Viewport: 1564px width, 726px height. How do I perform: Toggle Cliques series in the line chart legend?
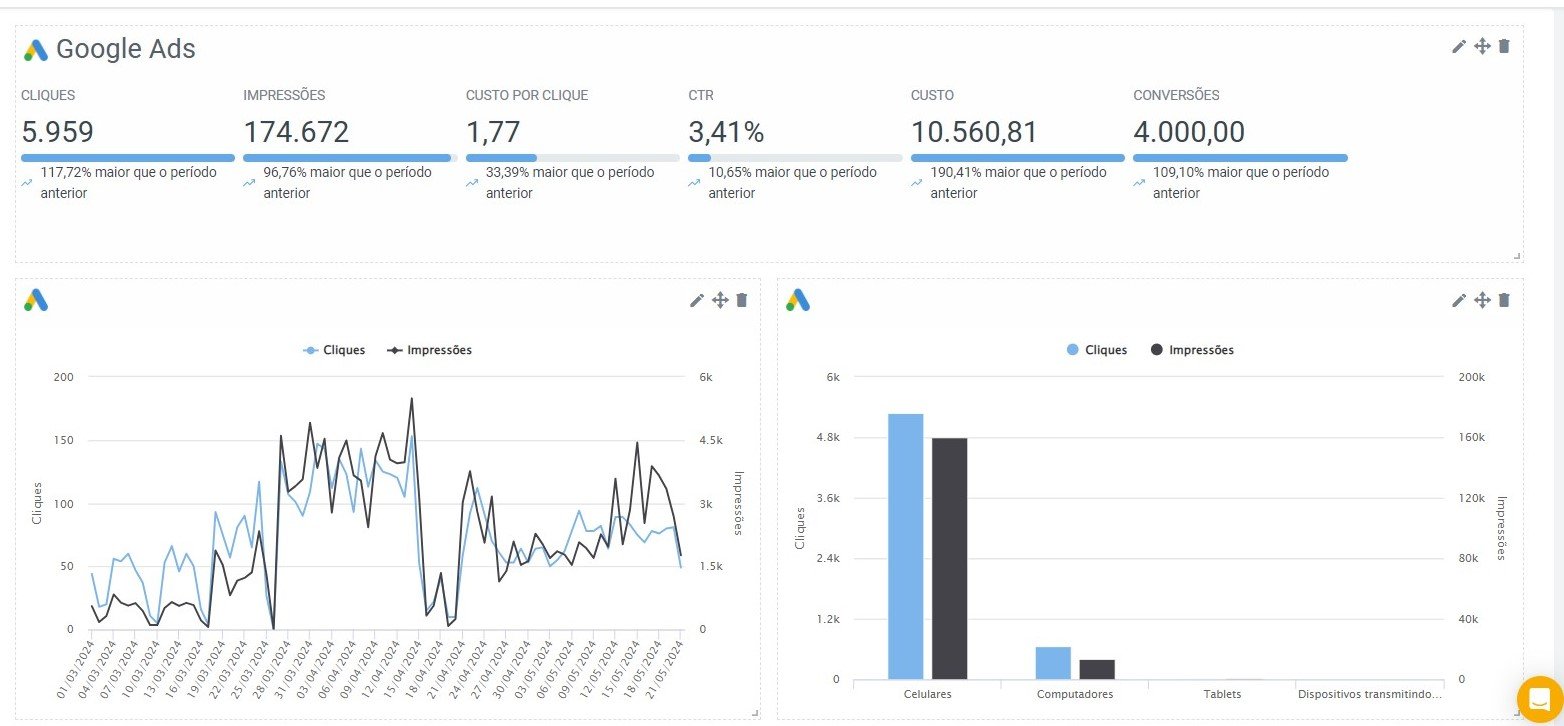(x=335, y=350)
